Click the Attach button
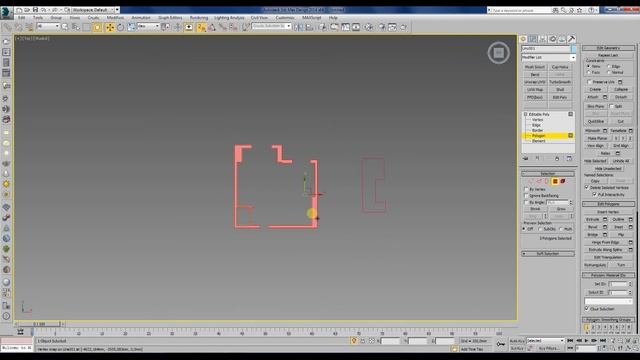This screenshot has height=360, width=640. pos(593,97)
